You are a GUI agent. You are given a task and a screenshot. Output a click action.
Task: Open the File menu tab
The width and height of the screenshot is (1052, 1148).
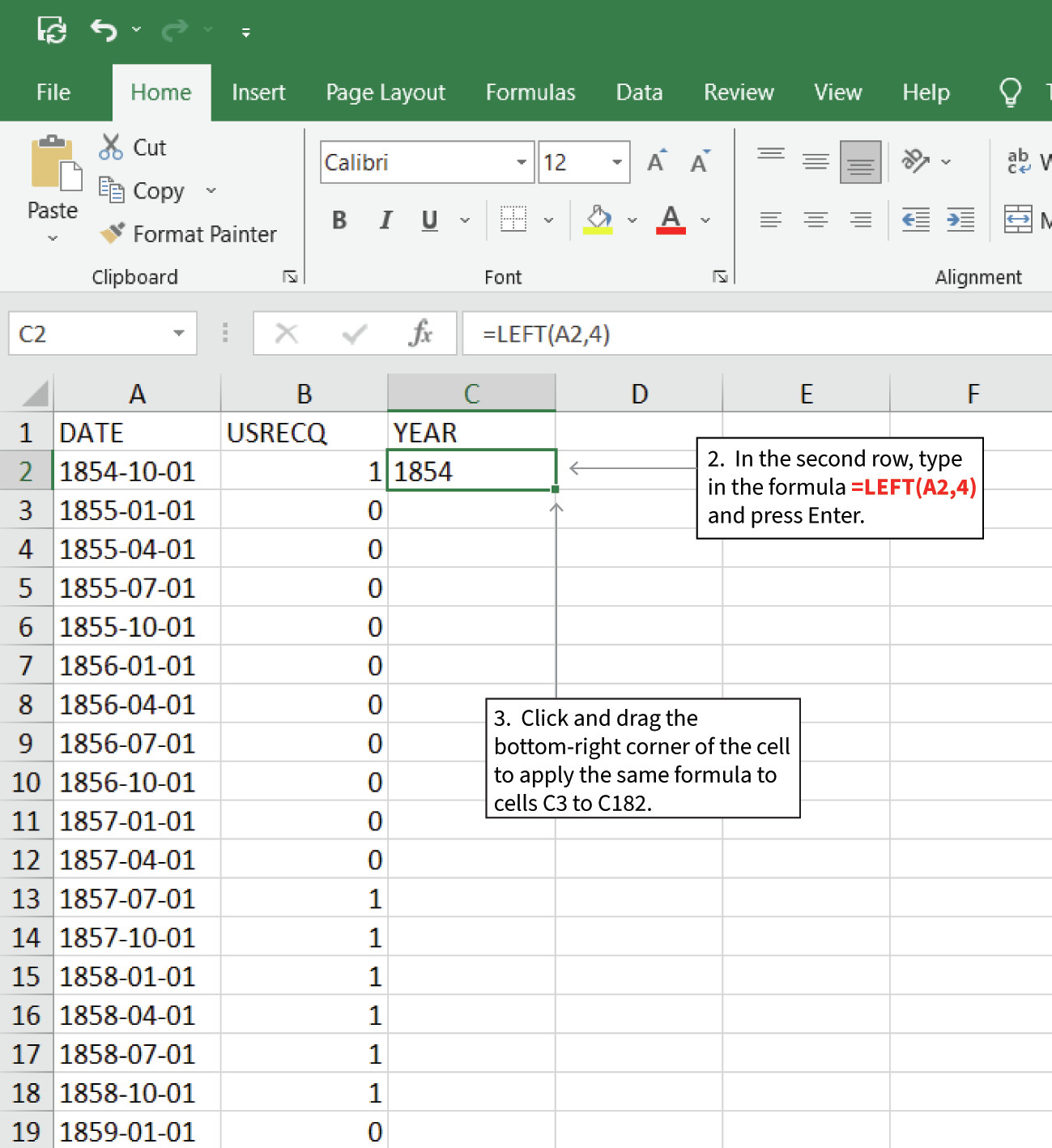[53, 92]
